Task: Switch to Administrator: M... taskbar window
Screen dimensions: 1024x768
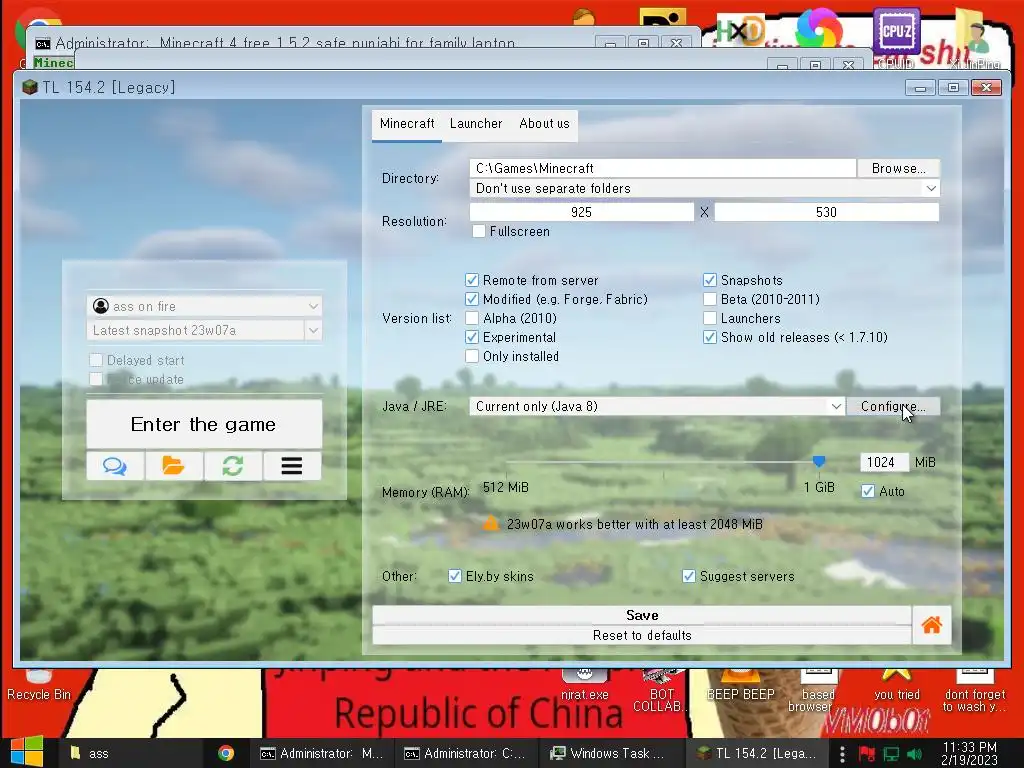Action: [x=321, y=753]
